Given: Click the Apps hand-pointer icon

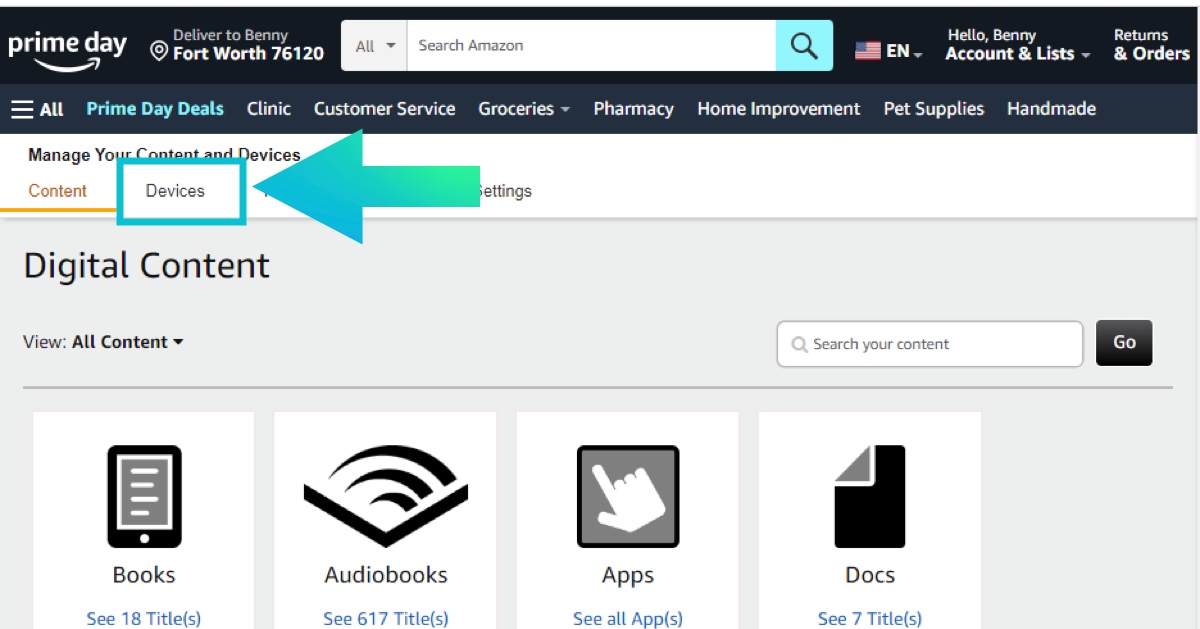Looking at the screenshot, I should tap(627, 496).
